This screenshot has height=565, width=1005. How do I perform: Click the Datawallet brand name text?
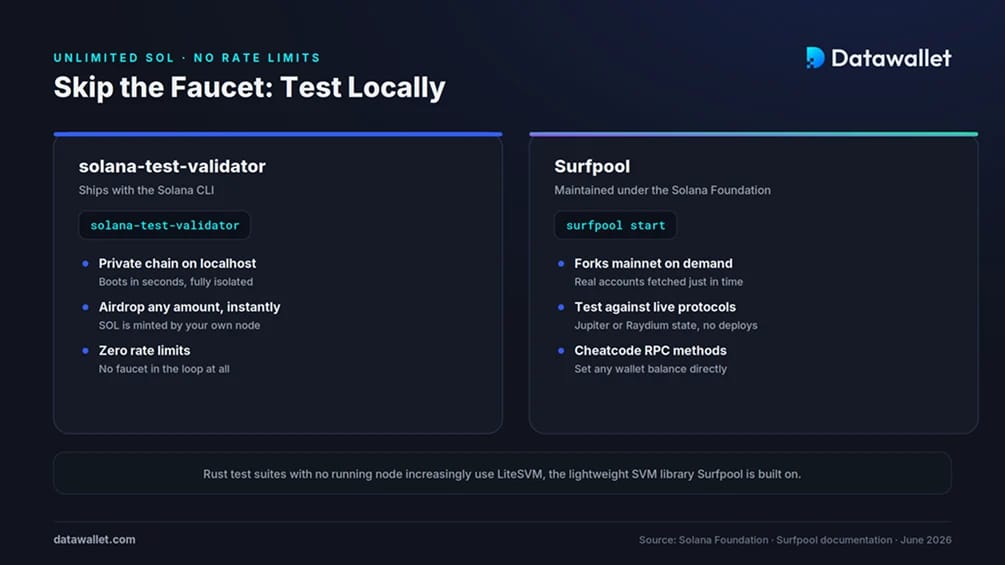click(891, 58)
